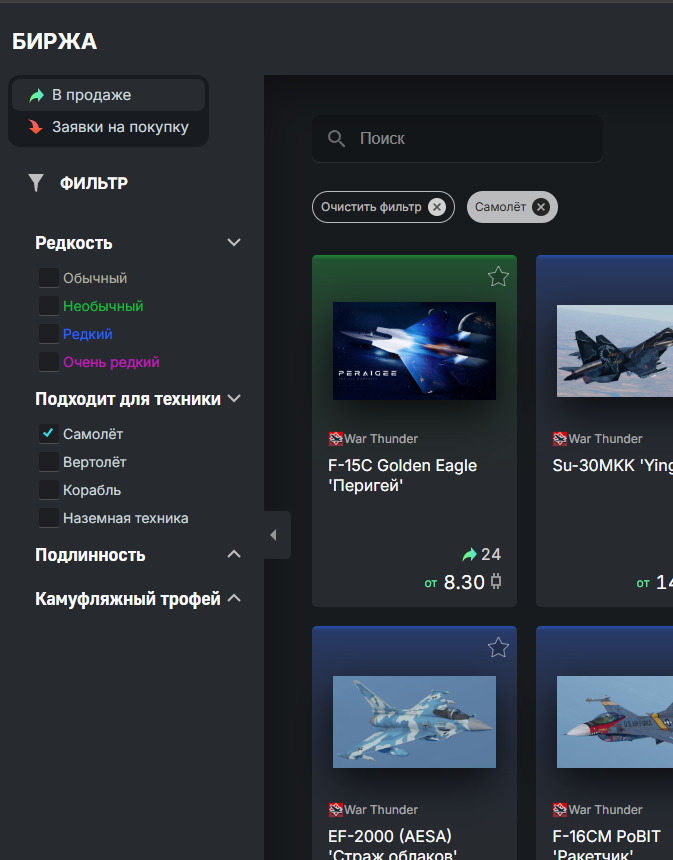This screenshot has height=860, width=673.
Task: Select the В продаже tab
Action: click(109, 95)
